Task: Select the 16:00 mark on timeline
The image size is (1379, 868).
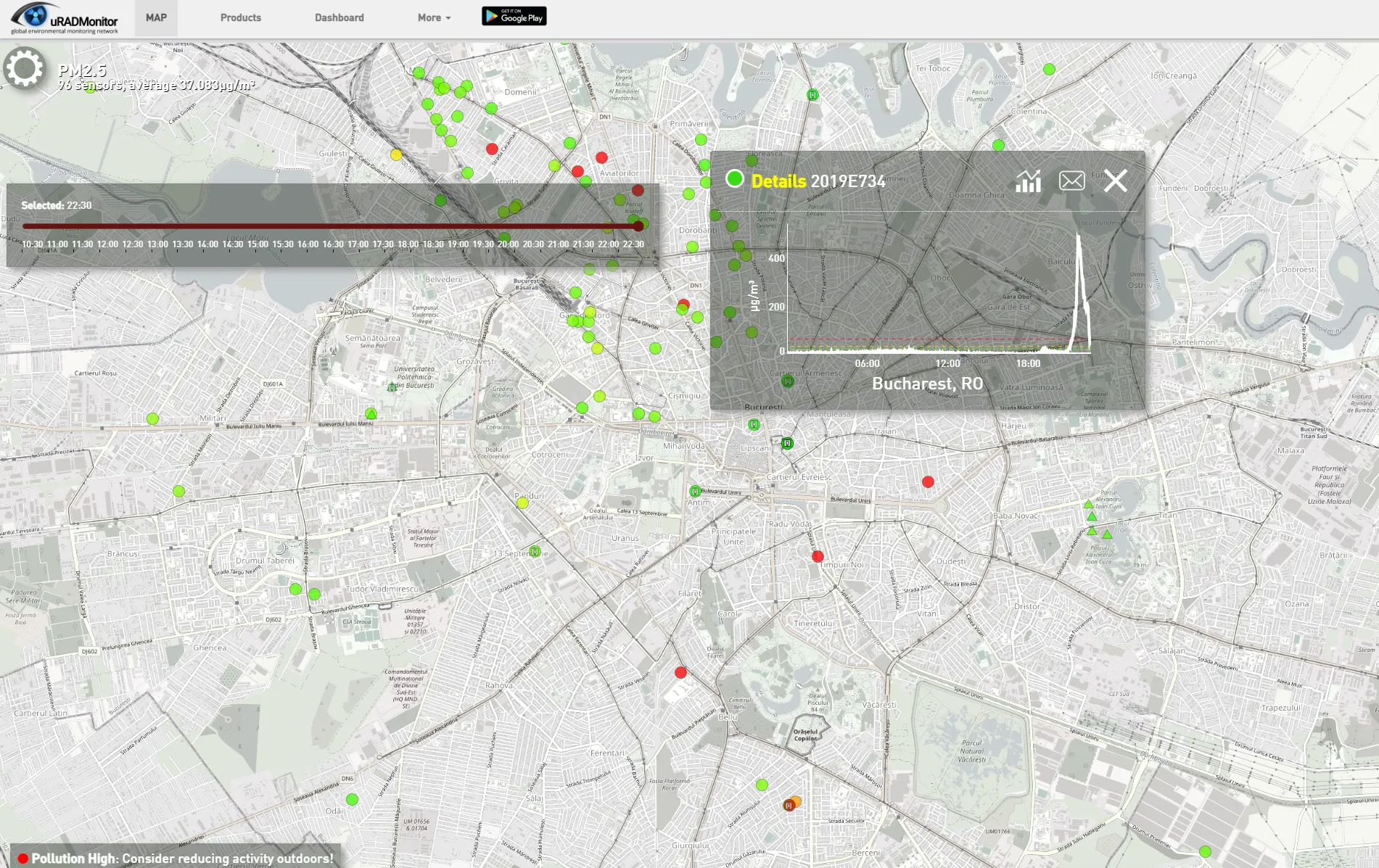Action: coord(308,244)
